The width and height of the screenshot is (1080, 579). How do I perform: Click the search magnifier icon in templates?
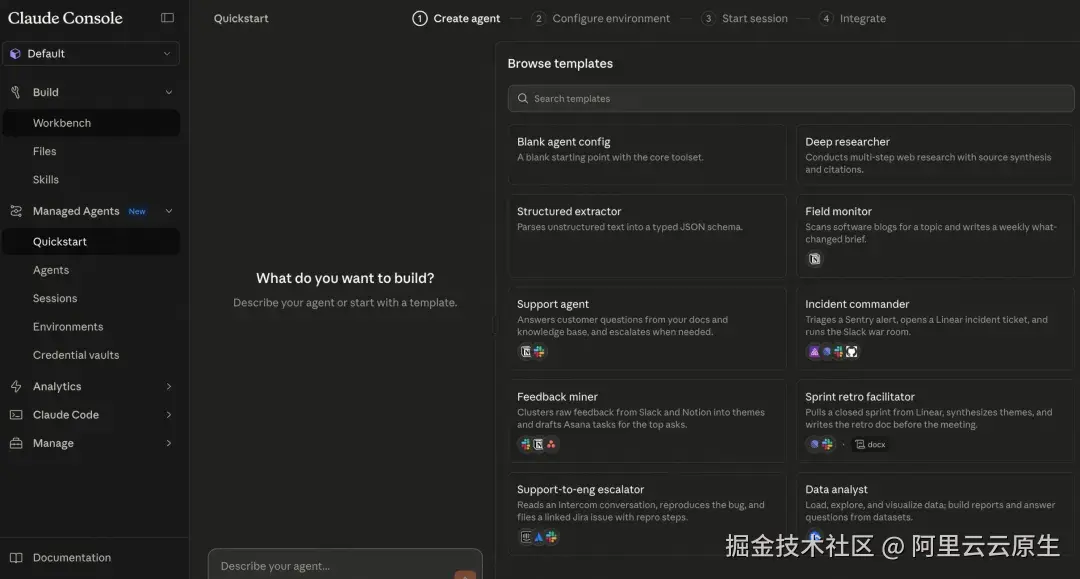click(523, 98)
